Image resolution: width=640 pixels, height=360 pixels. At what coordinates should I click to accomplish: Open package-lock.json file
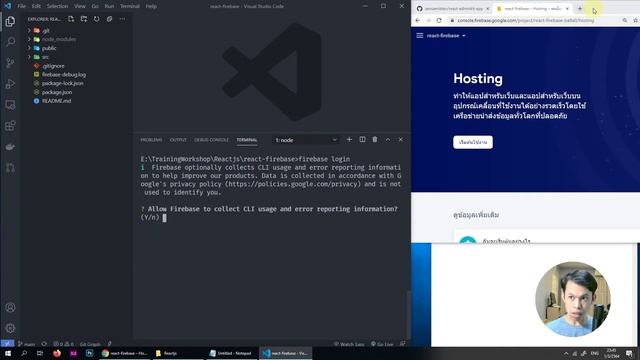tap(62, 83)
